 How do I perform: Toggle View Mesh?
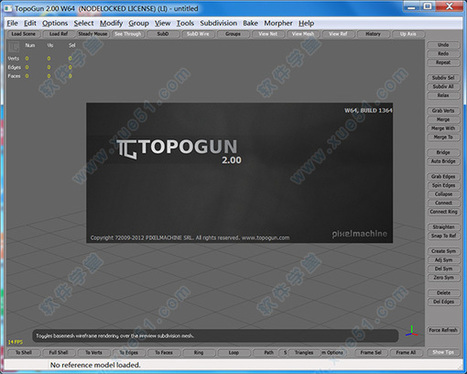pos(303,34)
